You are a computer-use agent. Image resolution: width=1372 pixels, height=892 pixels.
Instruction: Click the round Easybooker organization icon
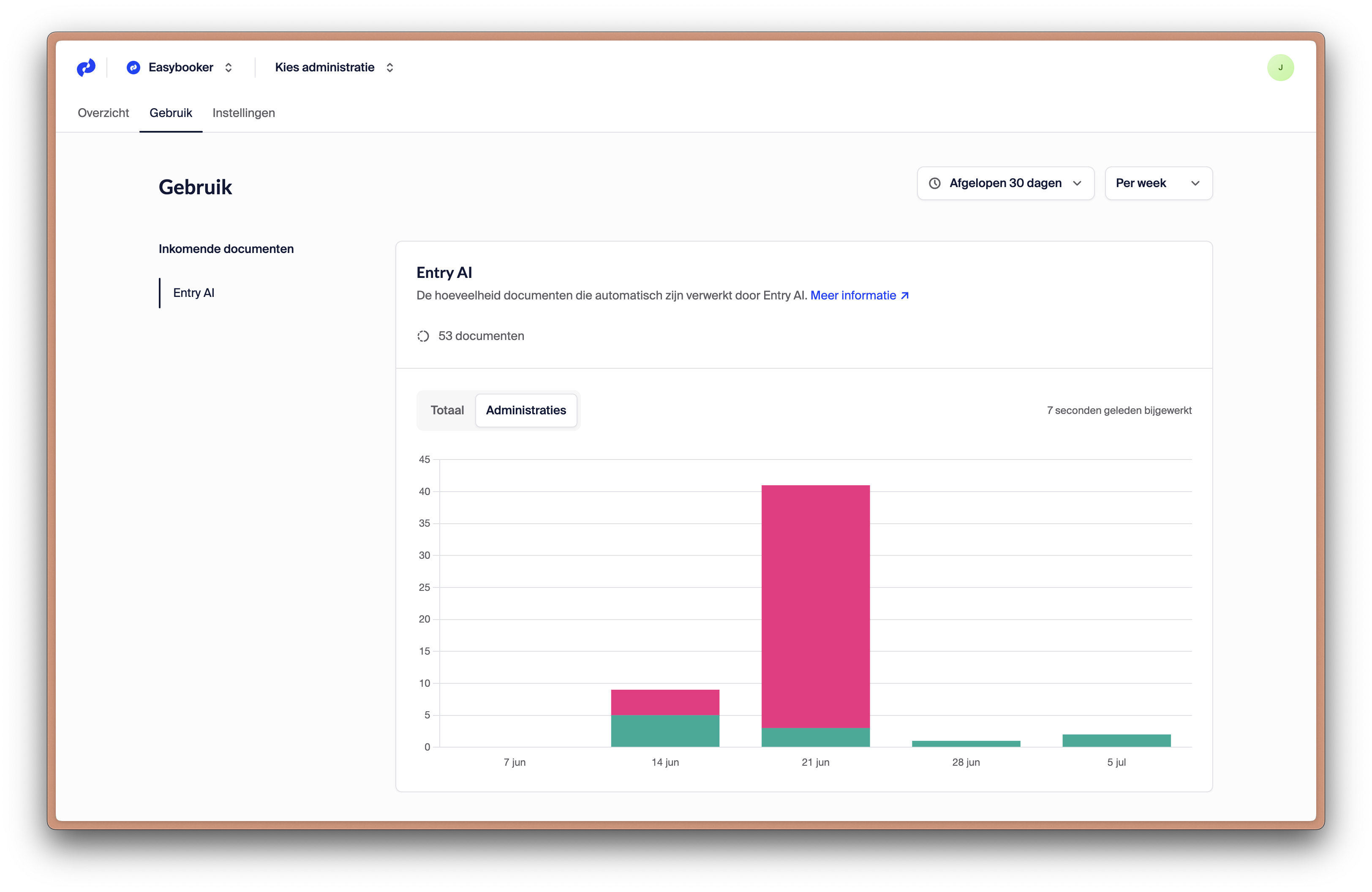pos(133,68)
